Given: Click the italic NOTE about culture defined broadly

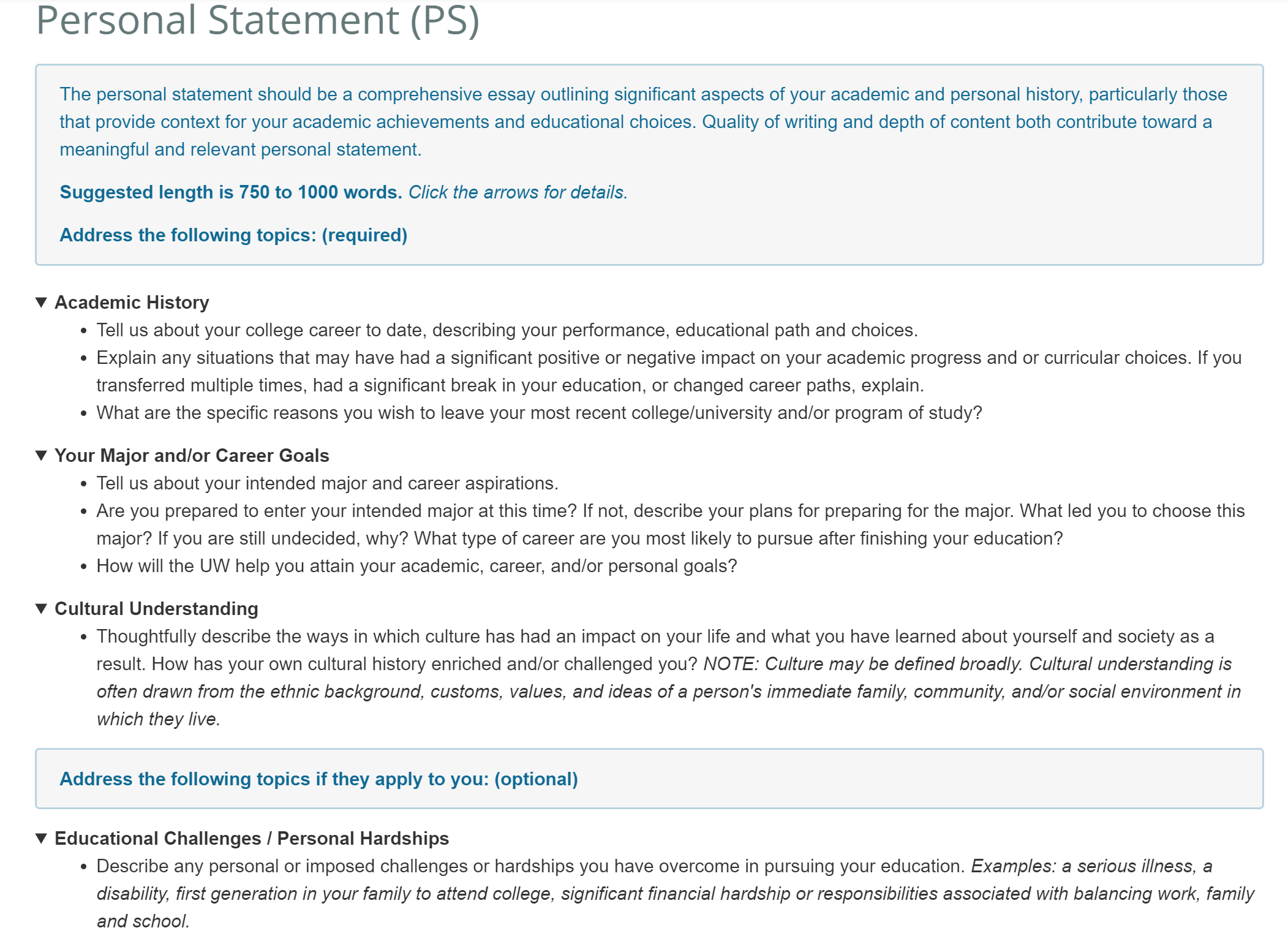Looking at the screenshot, I should (x=669, y=692).
